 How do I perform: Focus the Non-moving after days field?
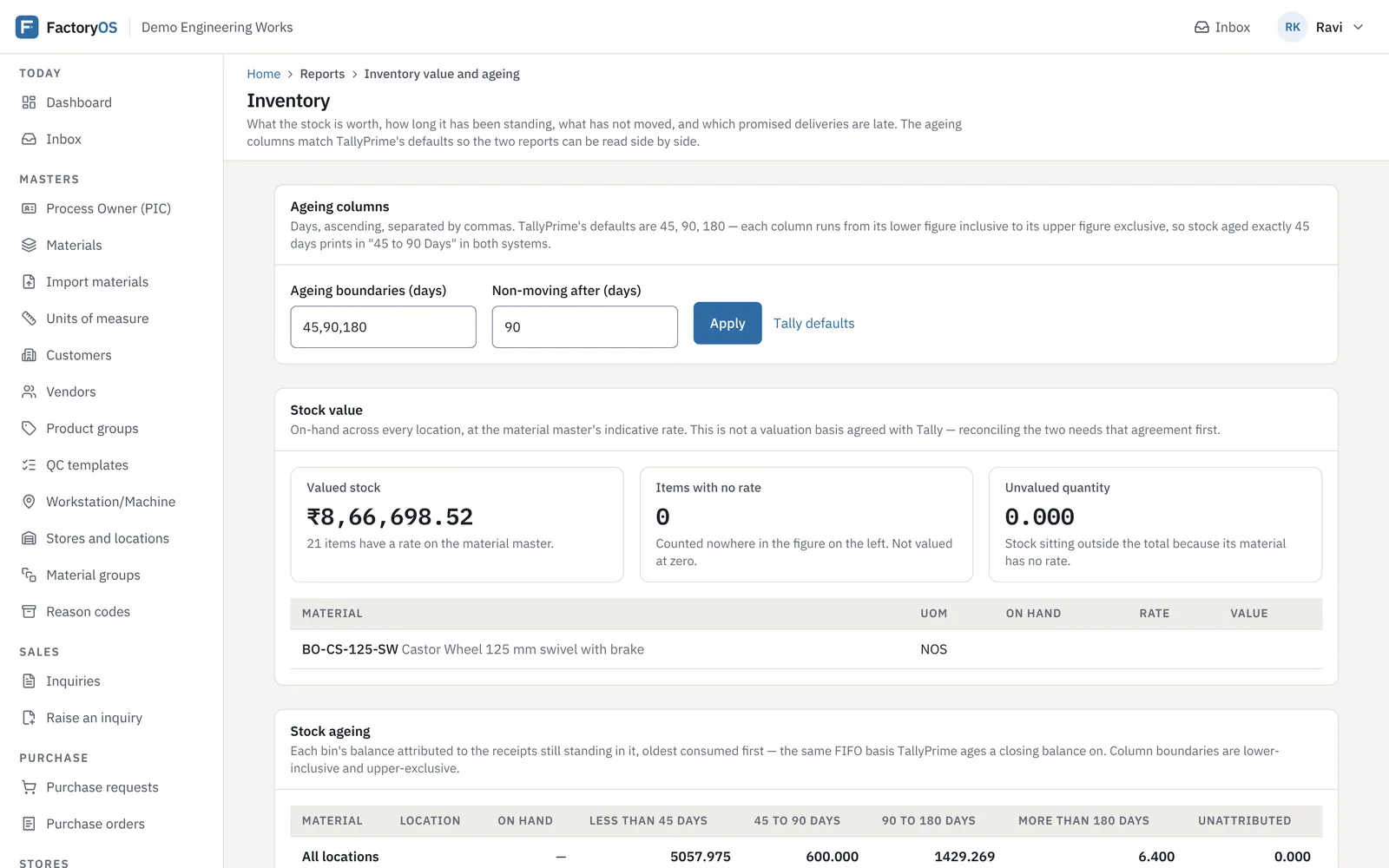[585, 327]
